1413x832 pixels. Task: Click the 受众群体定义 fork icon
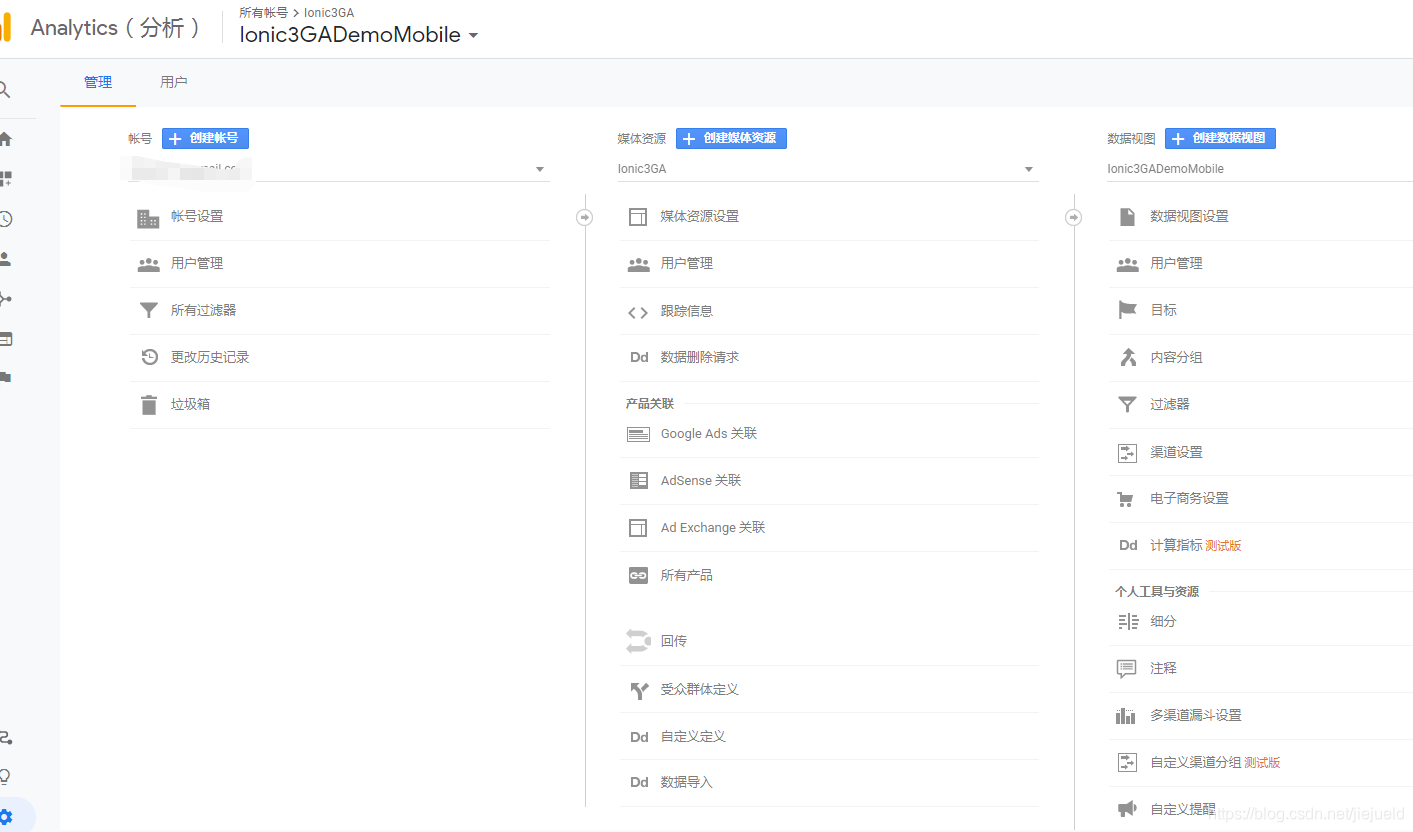(639, 690)
